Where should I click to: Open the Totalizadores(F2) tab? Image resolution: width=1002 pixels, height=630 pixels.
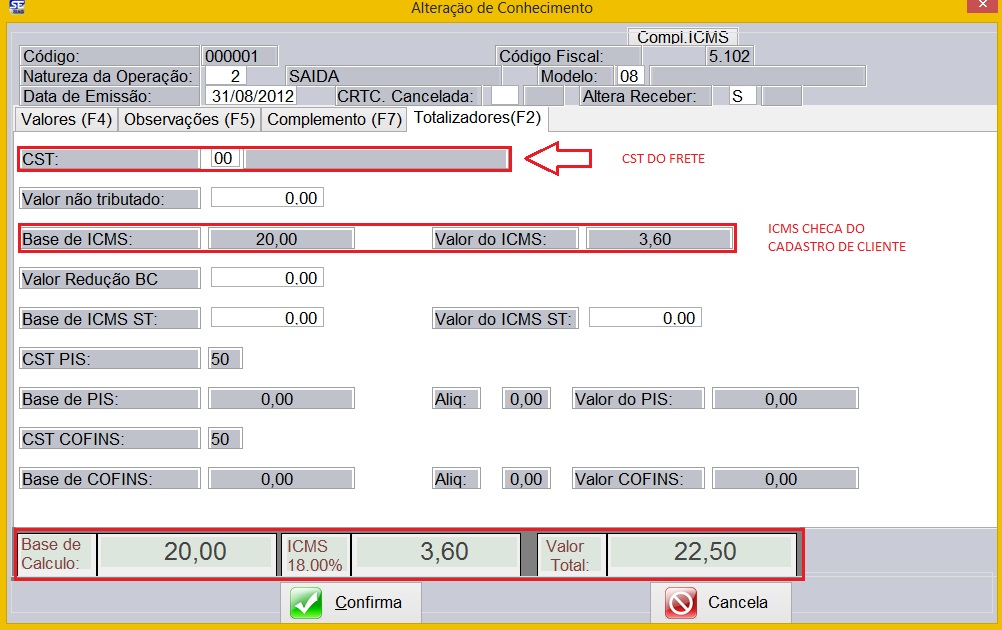tap(477, 118)
